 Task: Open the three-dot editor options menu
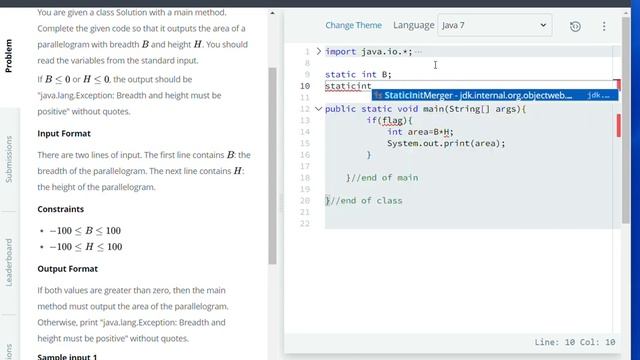tap(604, 27)
